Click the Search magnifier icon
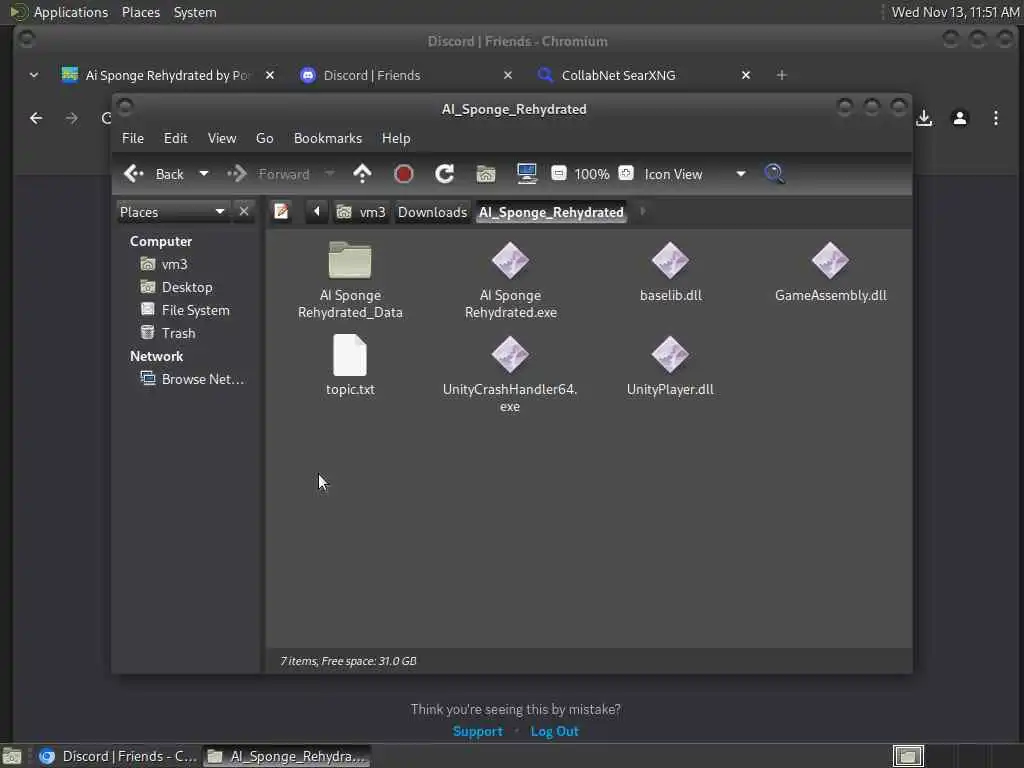Image resolution: width=1024 pixels, height=768 pixels. [x=775, y=174]
